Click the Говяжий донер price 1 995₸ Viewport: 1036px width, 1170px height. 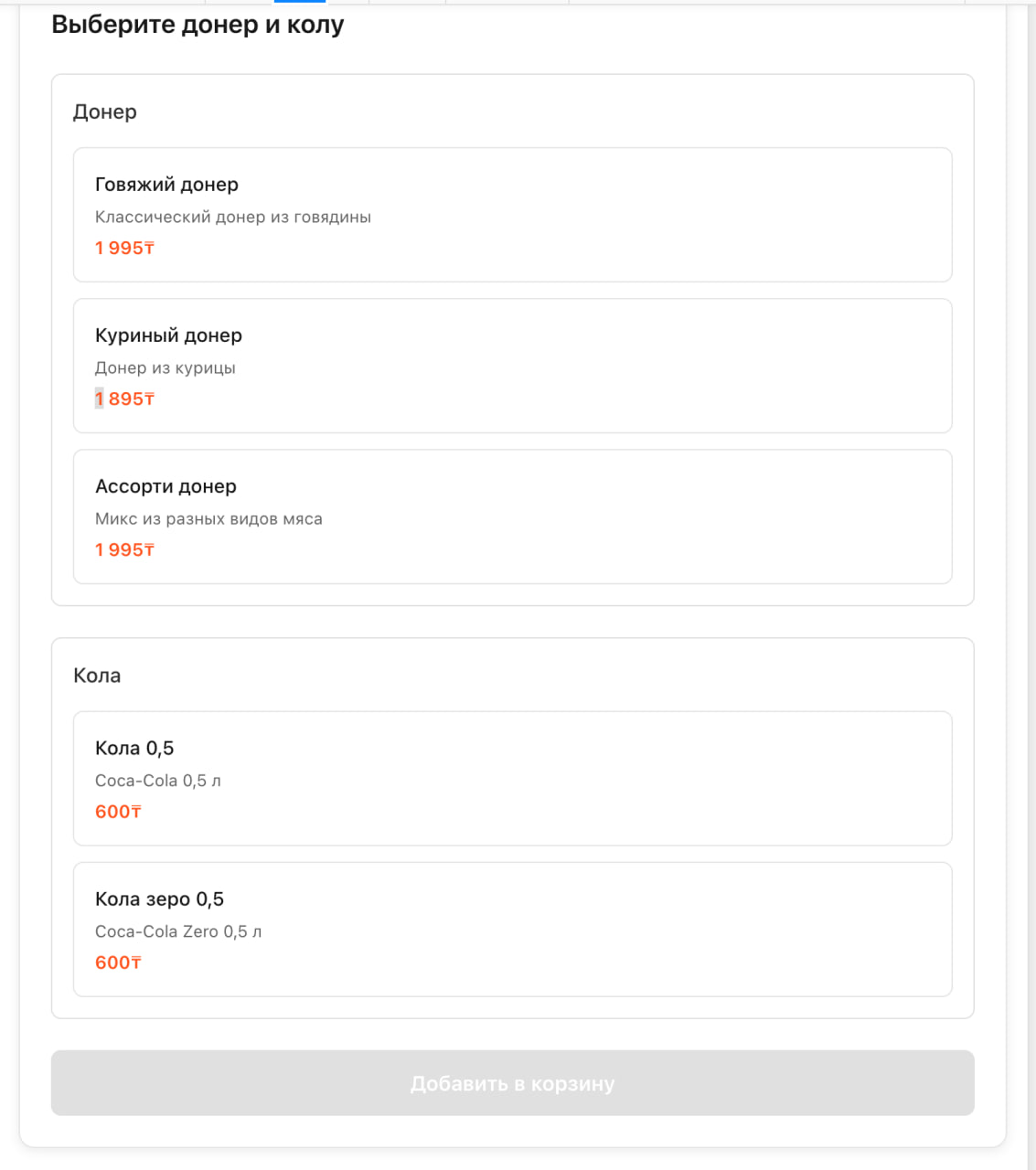click(124, 248)
